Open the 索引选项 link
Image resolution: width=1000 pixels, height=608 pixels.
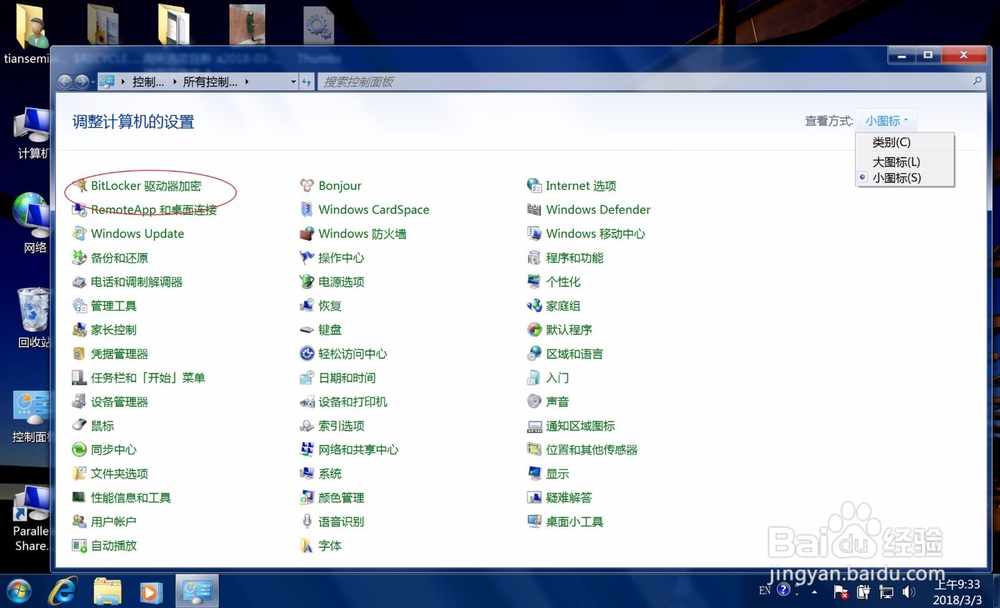point(341,426)
